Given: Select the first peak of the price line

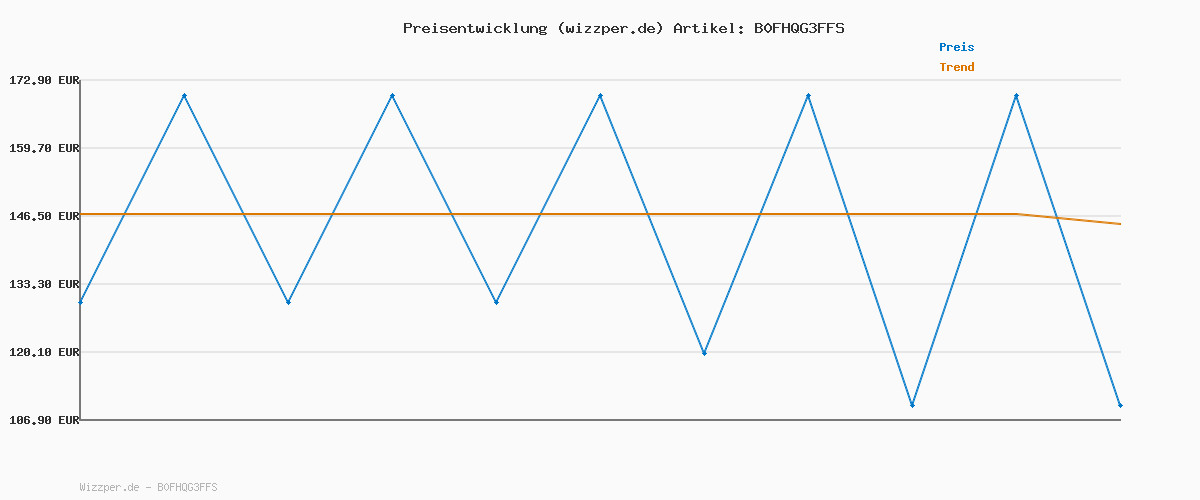Looking at the screenshot, I should coord(184,96).
